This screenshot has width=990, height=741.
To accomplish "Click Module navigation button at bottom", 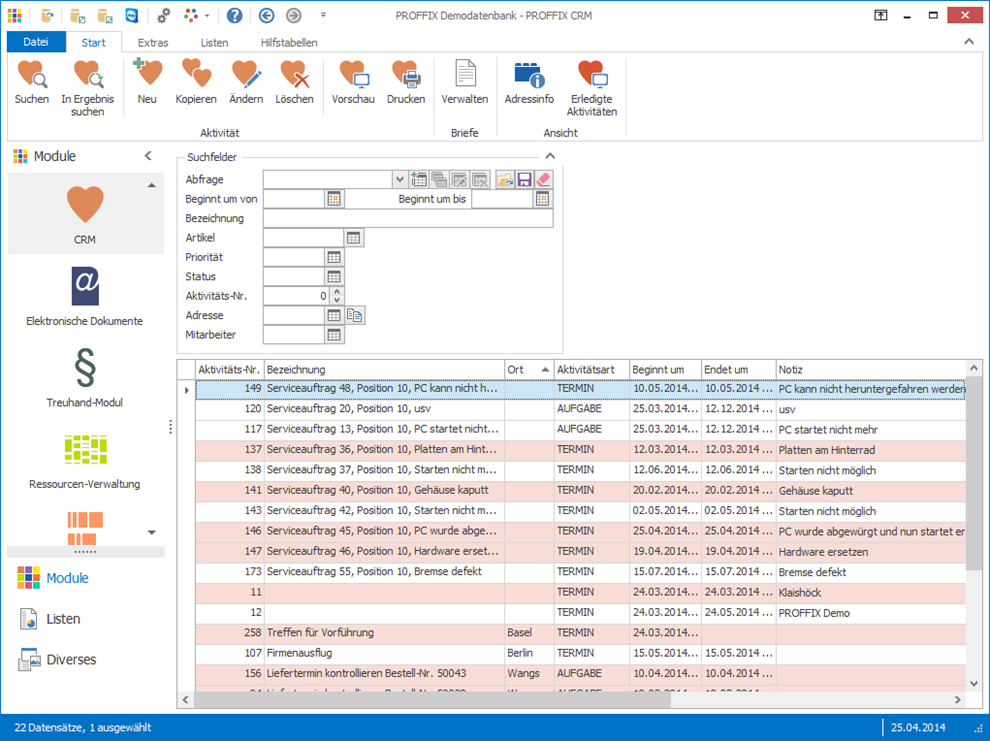I will click(x=53, y=578).
